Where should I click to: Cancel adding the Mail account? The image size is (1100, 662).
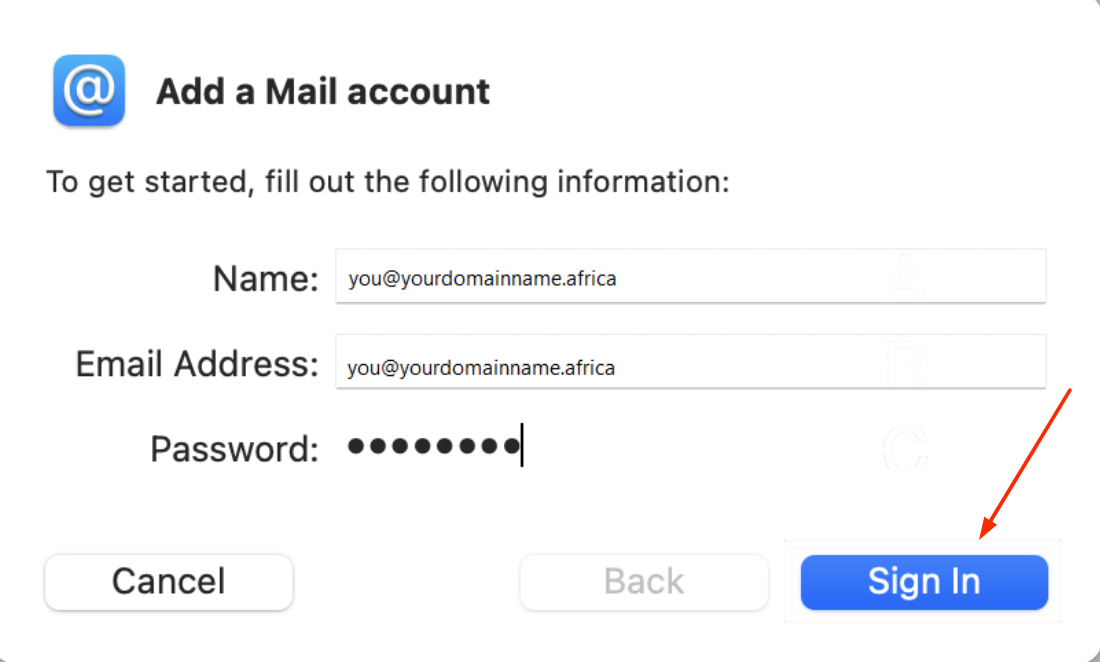coord(169,582)
